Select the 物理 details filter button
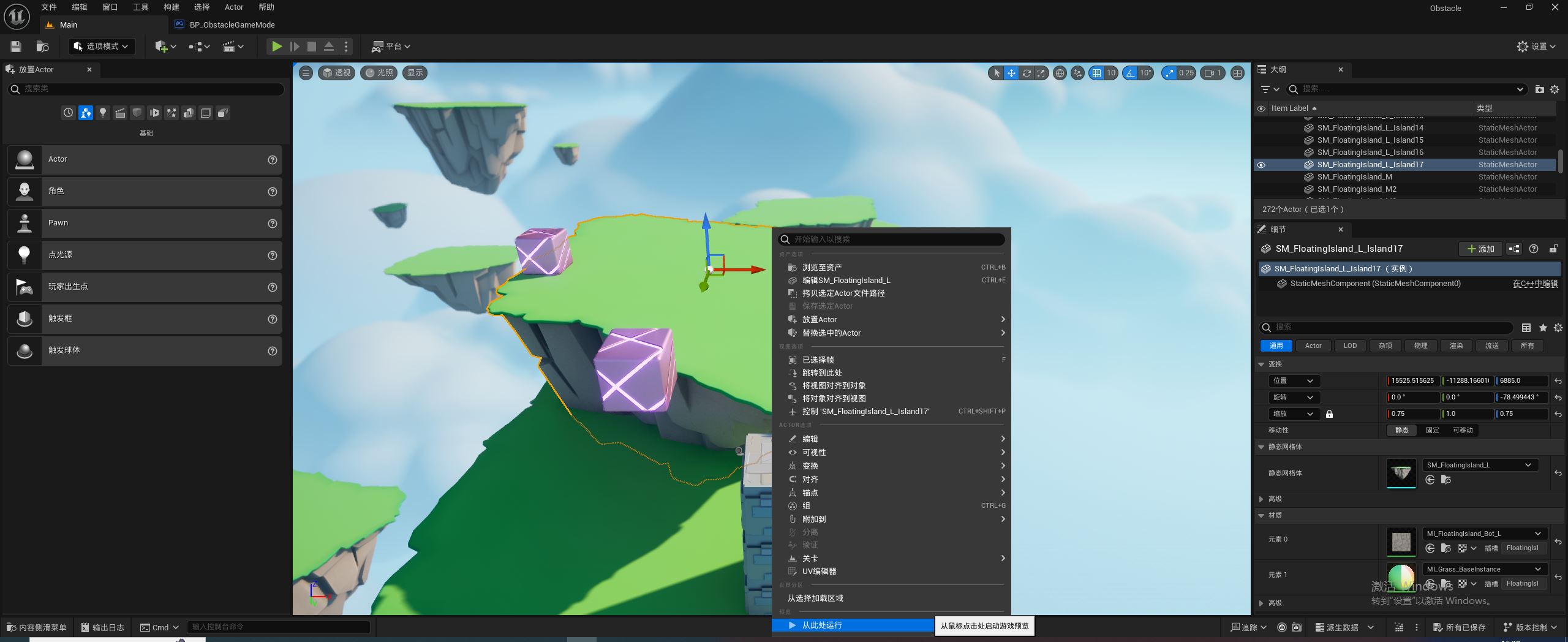 click(1420, 346)
